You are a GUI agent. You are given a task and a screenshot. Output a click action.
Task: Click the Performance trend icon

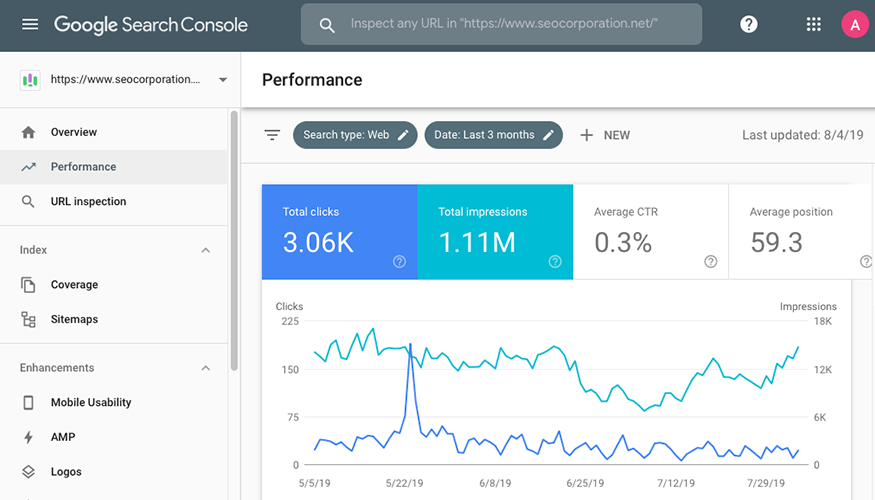tap(28, 167)
